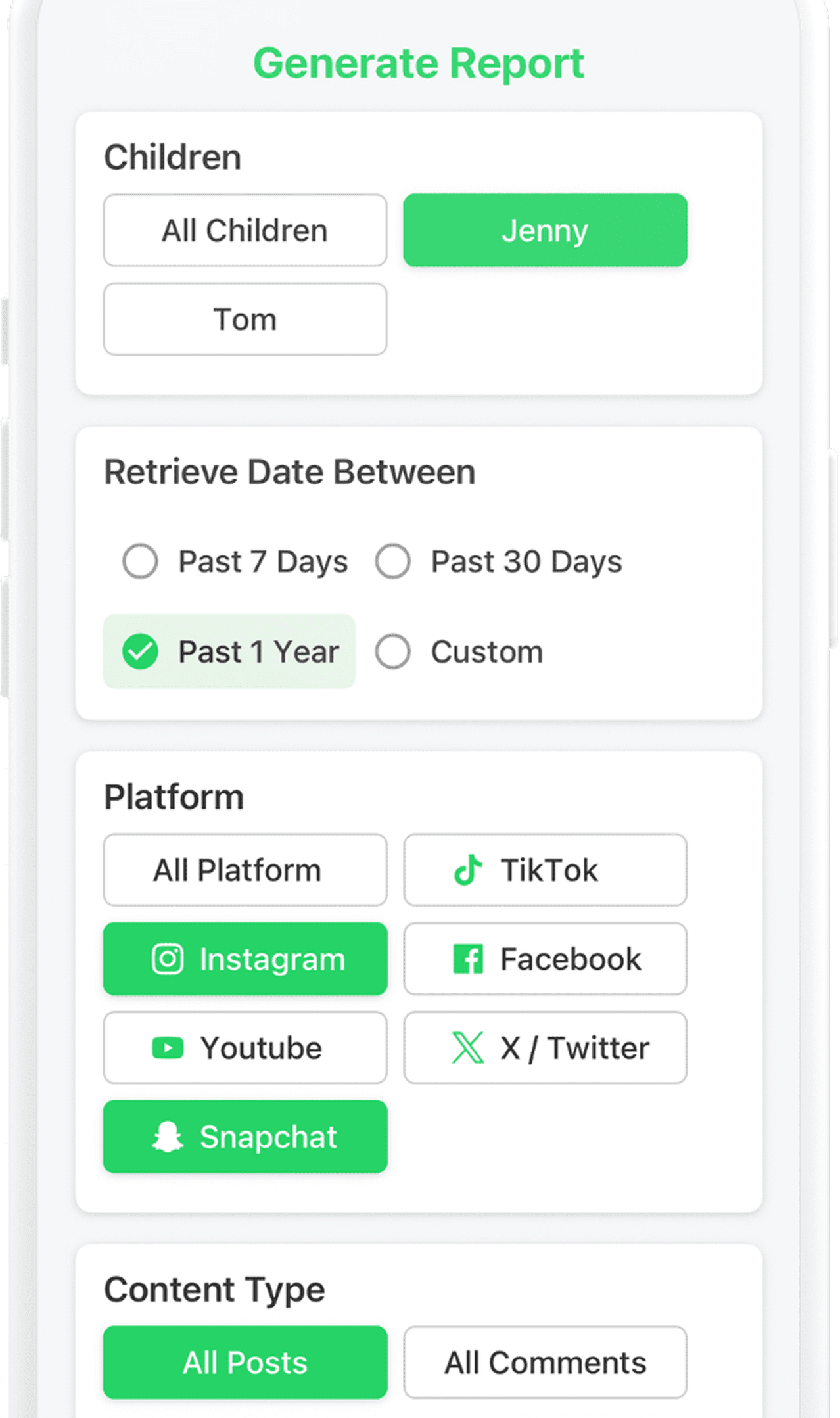Click the Snapchat ghost icon
This screenshot has height=1418, width=840.
[x=168, y=1137]
